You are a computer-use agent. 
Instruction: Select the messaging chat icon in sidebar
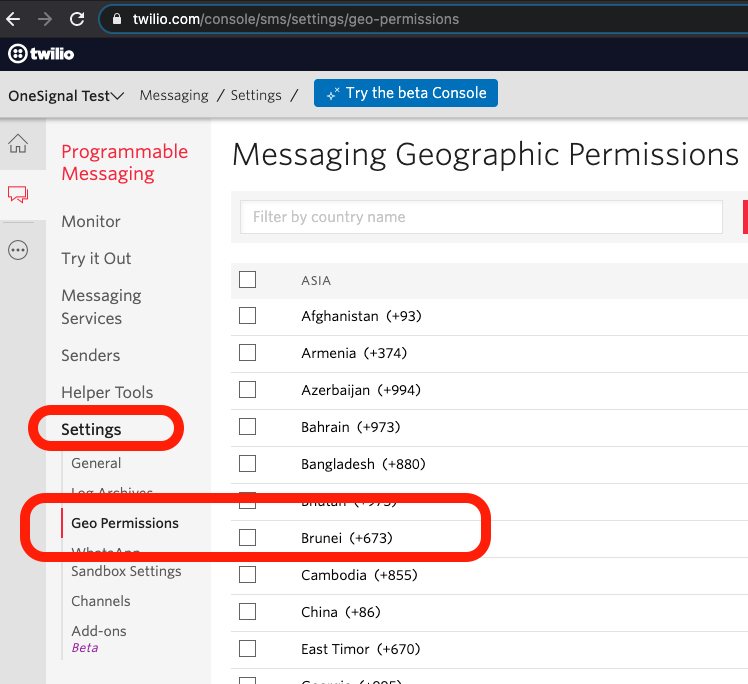[x=18, y=194]
